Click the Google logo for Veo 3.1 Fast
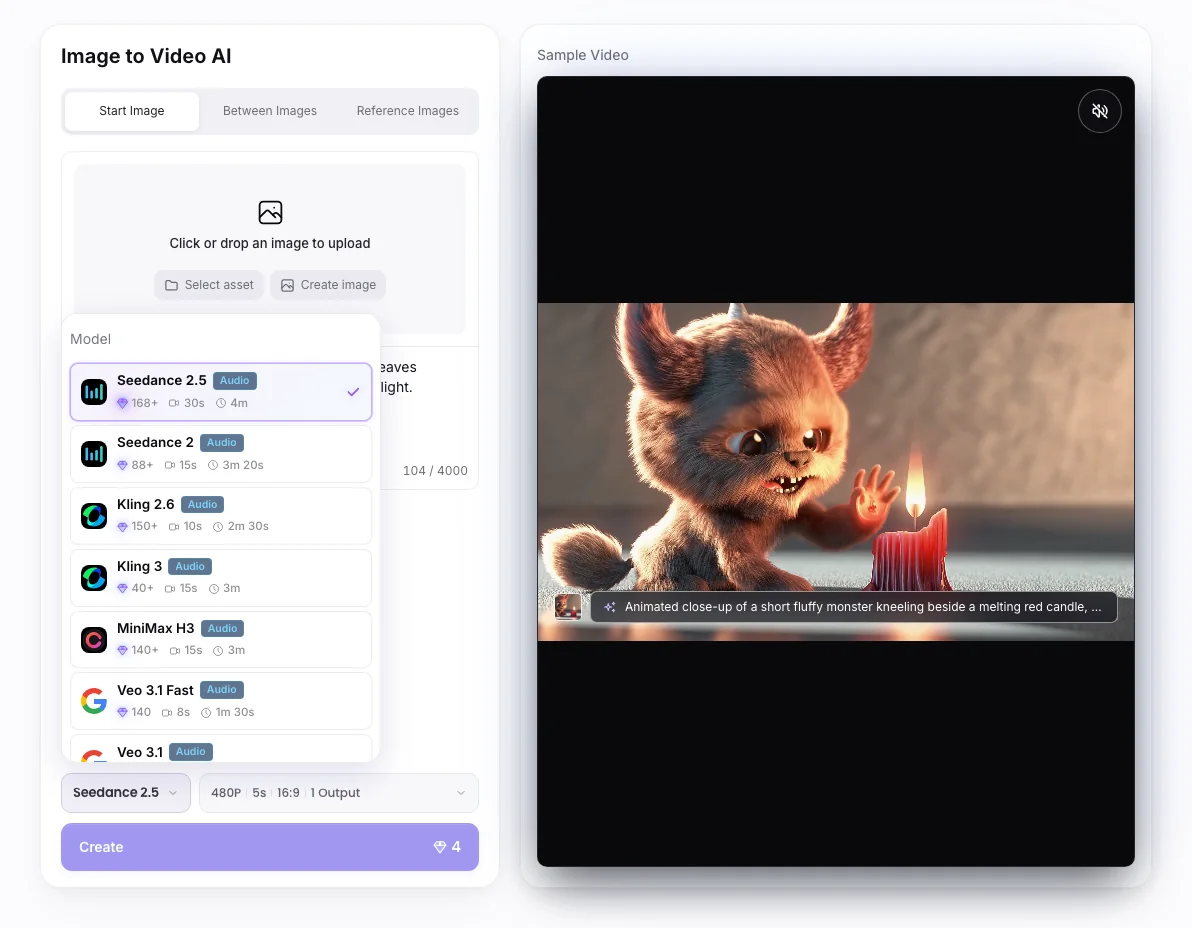 94,701
